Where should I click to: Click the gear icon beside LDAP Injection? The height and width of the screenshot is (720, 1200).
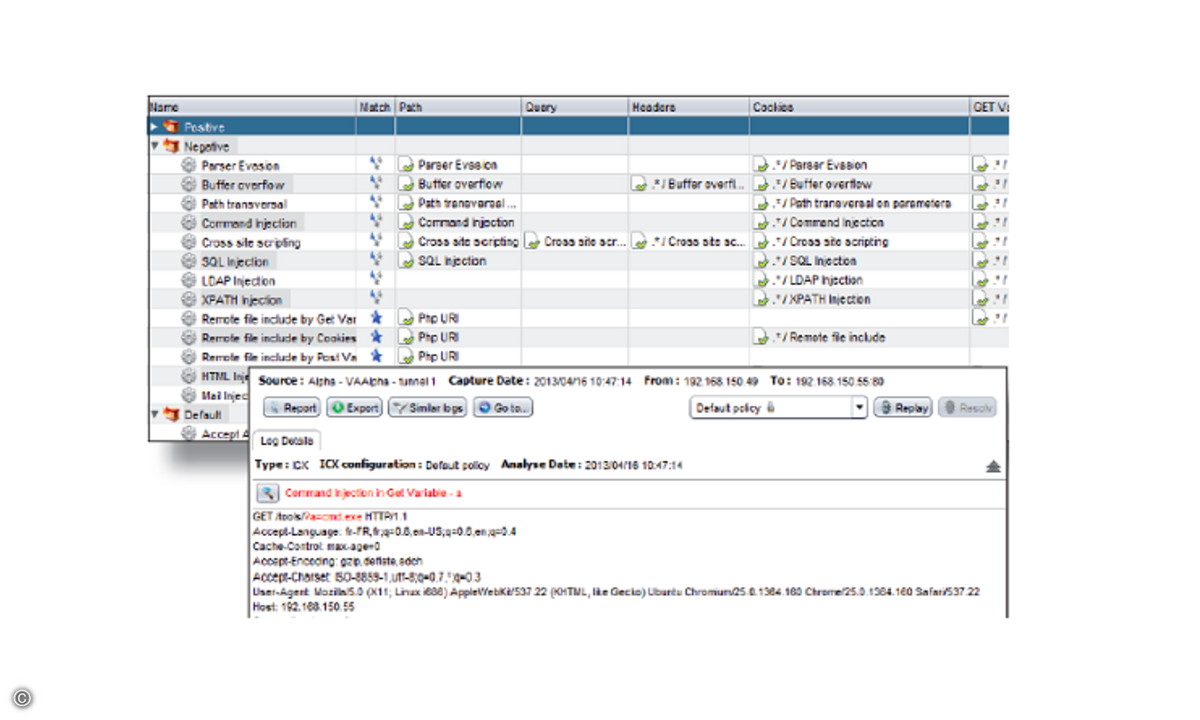(x=189, y=280)
